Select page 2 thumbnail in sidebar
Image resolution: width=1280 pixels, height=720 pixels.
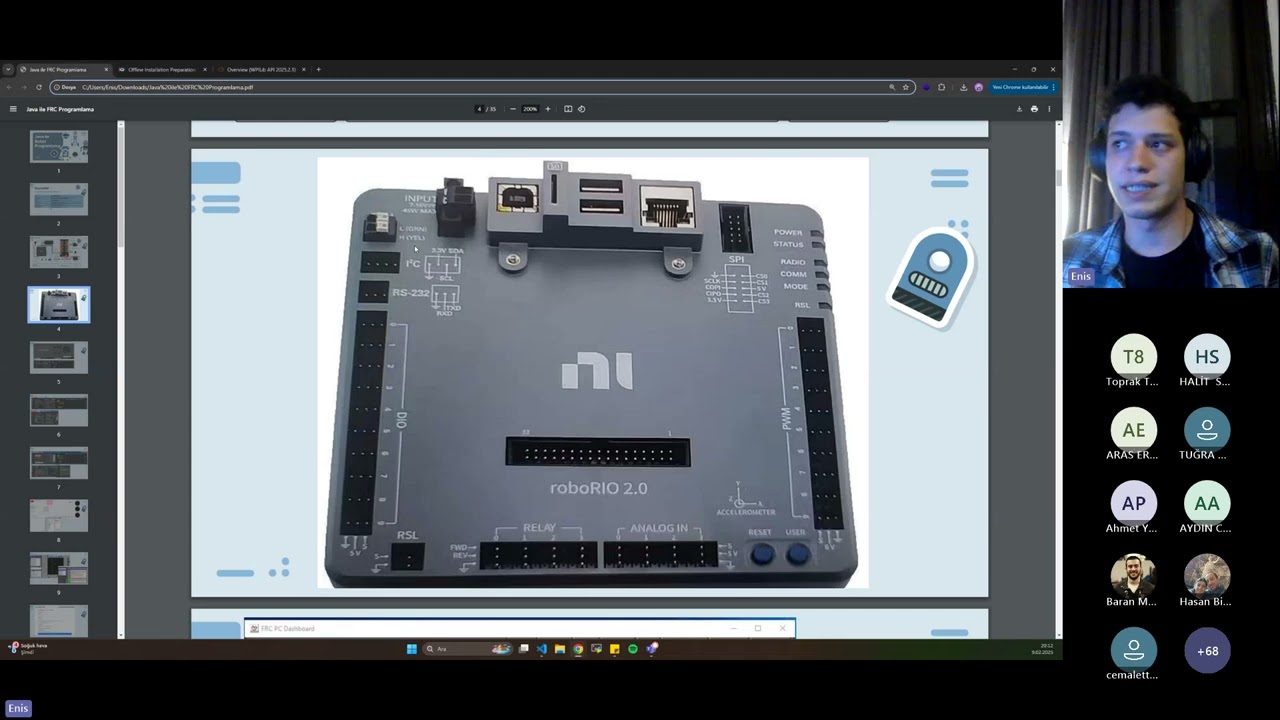click(59, 199)
